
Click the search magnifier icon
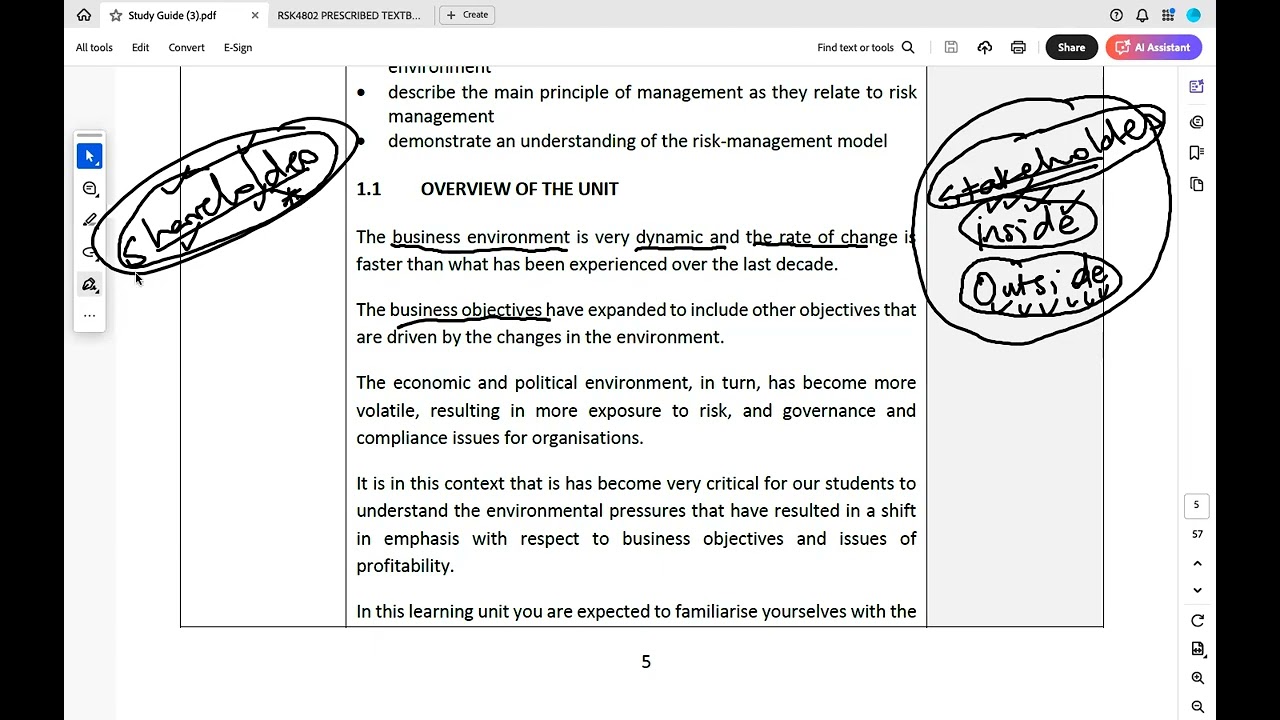pyautogui.click(x=908, y=47)
